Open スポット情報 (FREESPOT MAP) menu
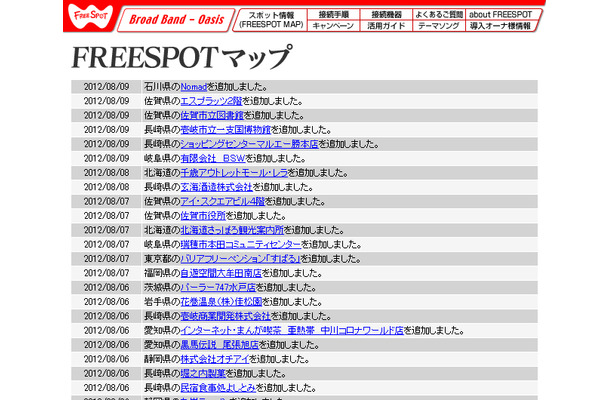Image resolution: width=610 pixels, height=400 pixels. point(271,20)
